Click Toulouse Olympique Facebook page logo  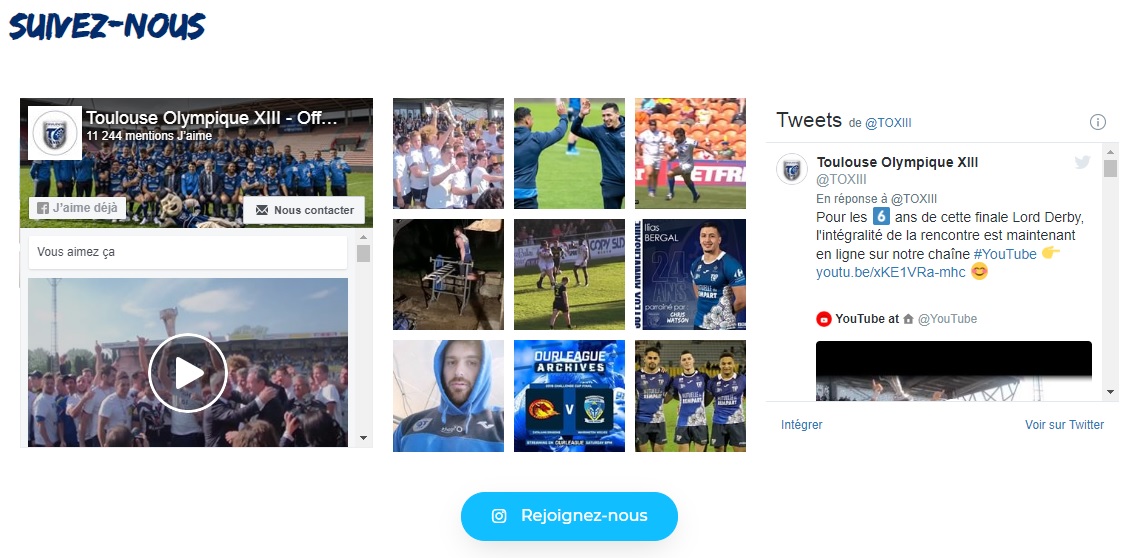click(54, 133)
